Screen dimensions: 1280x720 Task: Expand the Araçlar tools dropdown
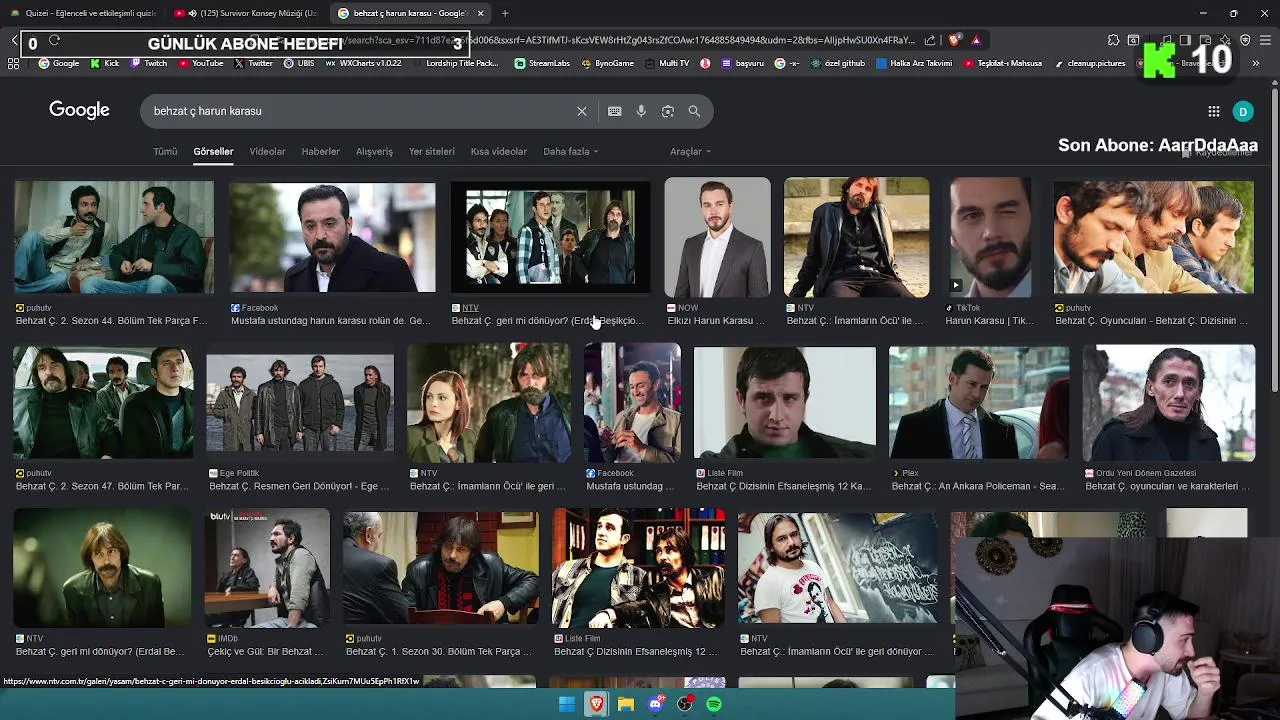point(690,151)
